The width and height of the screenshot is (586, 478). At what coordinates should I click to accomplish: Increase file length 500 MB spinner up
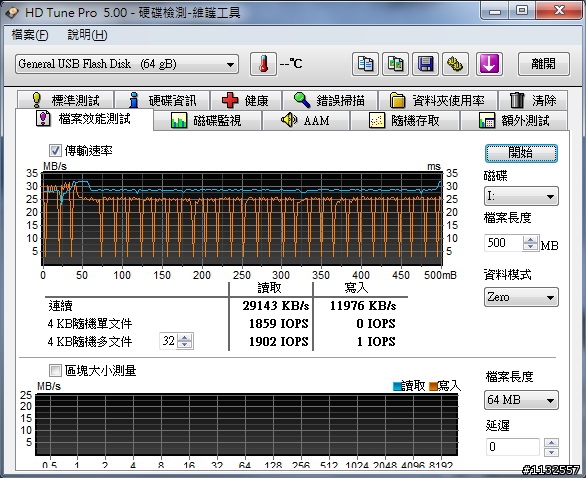[x=530, y=240]
